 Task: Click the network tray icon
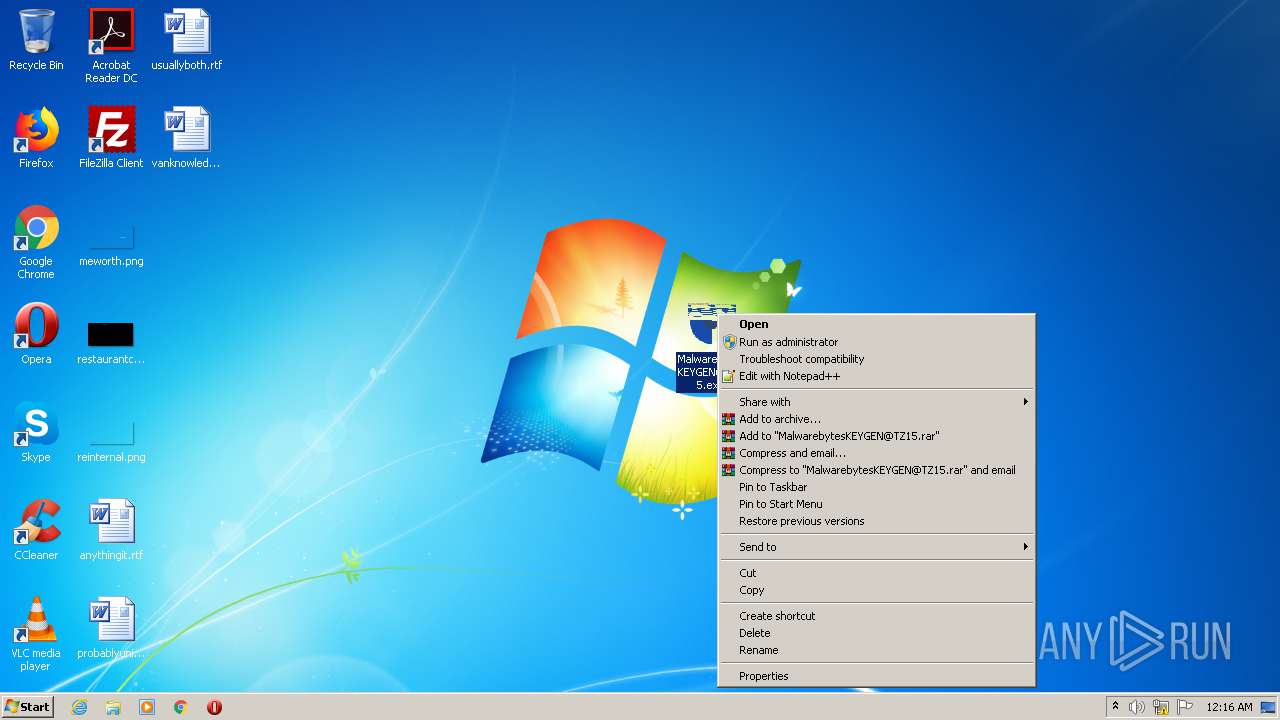(x=1161, y=707)
